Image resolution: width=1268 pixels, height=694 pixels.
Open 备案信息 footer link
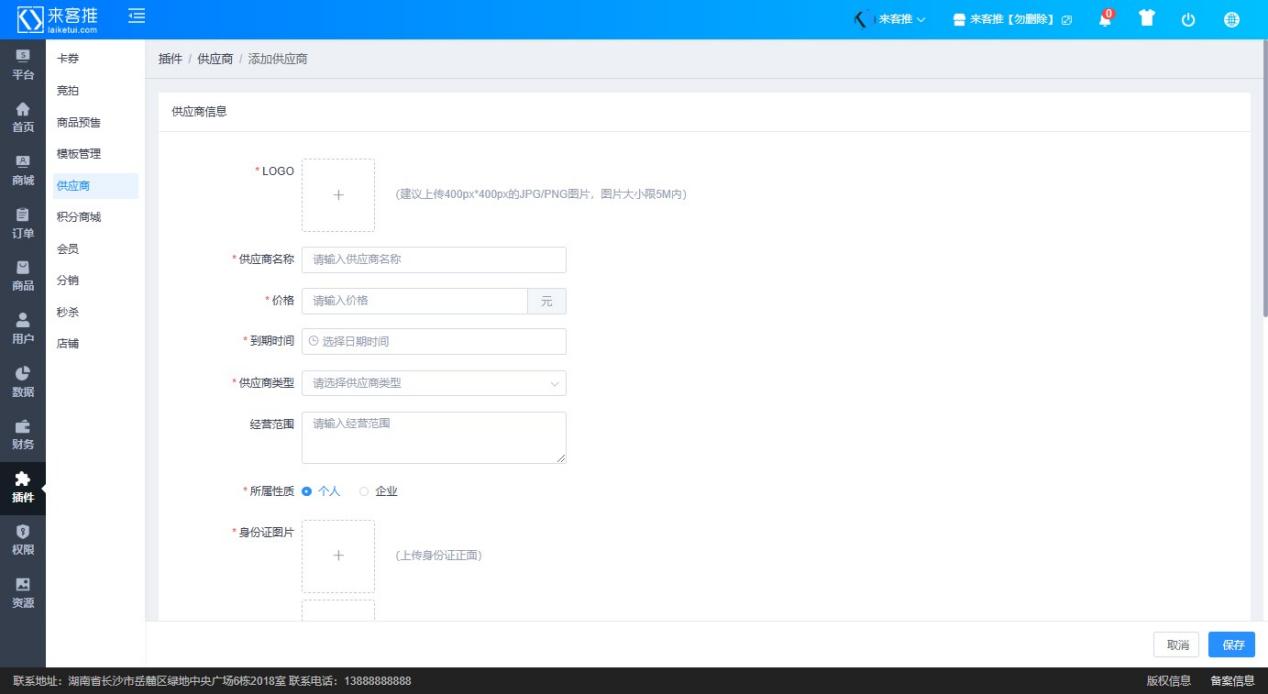[x=1232, y=681]
